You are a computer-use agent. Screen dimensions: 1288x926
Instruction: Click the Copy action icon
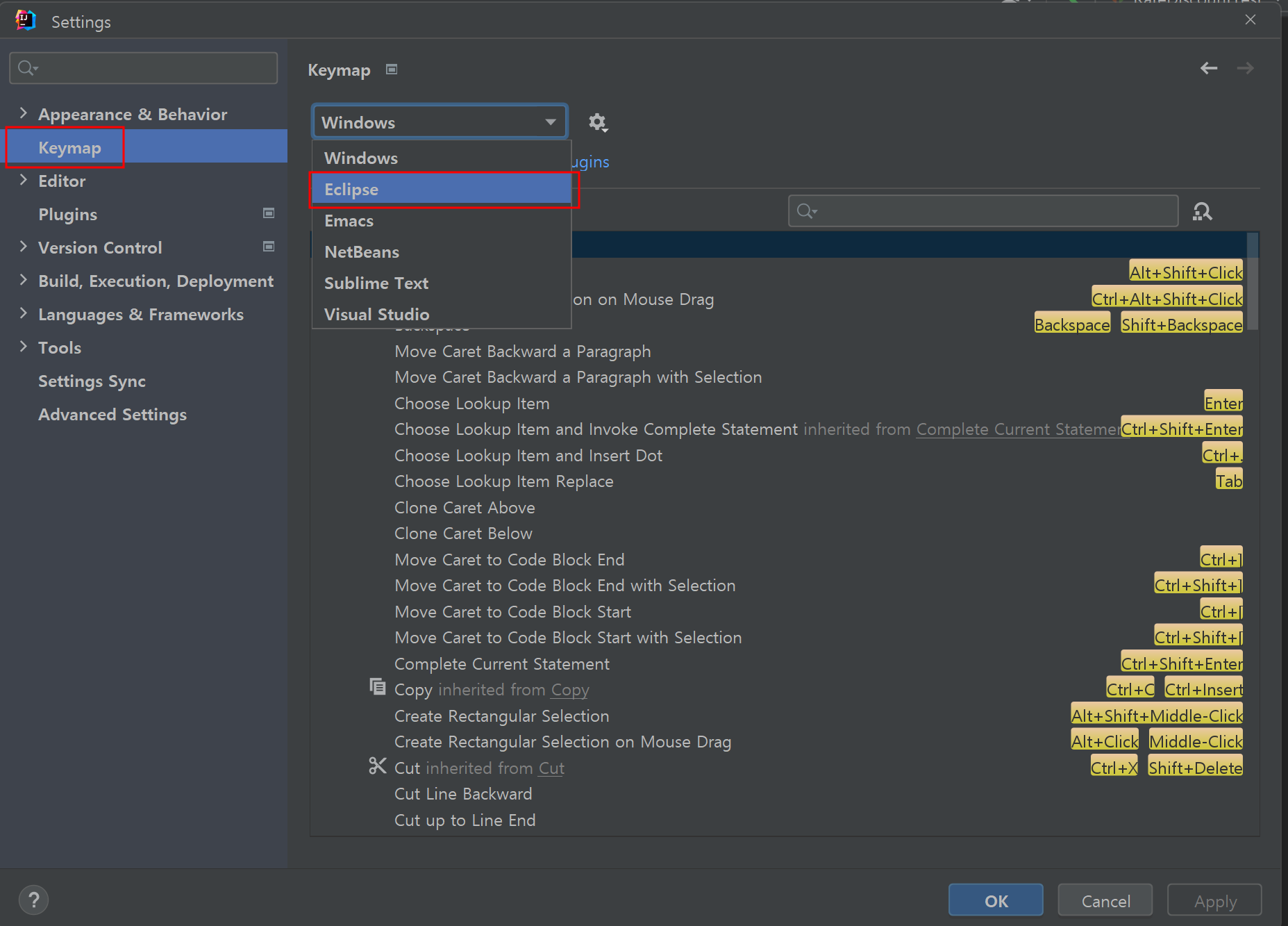click(x=377, y=687)
